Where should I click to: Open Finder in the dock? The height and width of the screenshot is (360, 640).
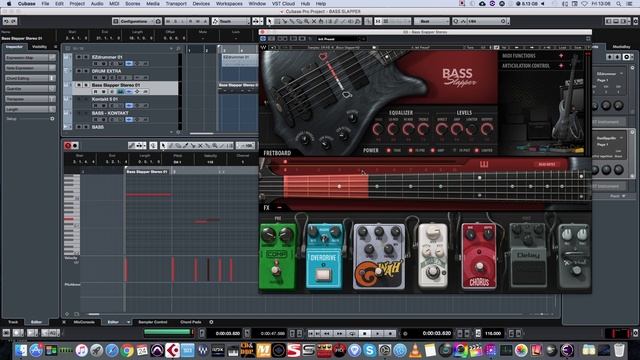[21, 350]
